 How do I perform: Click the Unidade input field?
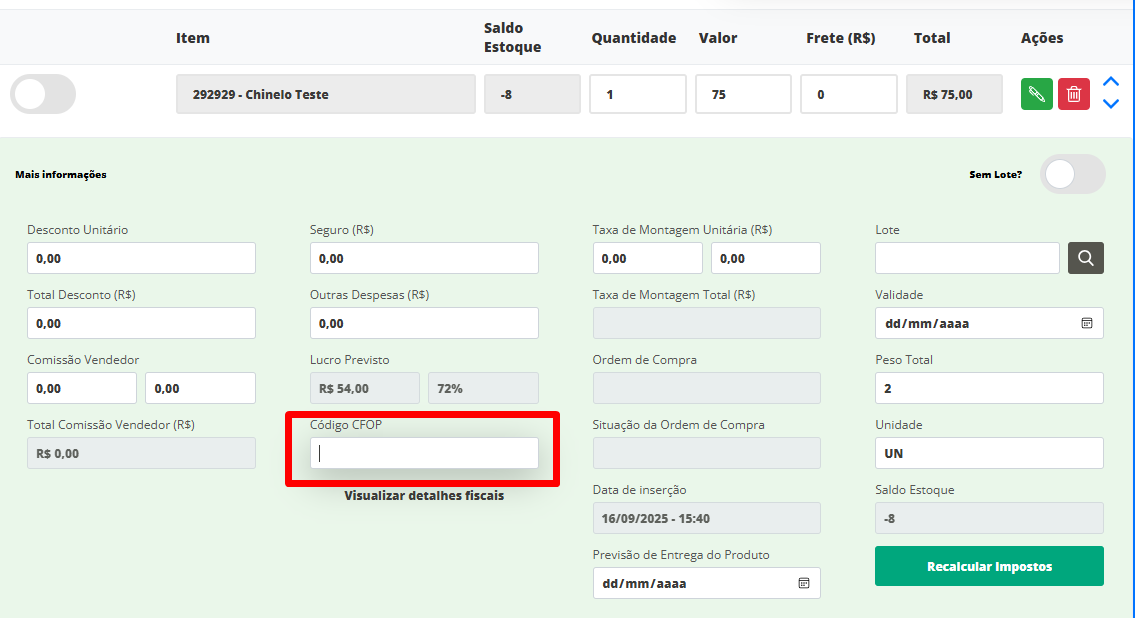point(989,453)
